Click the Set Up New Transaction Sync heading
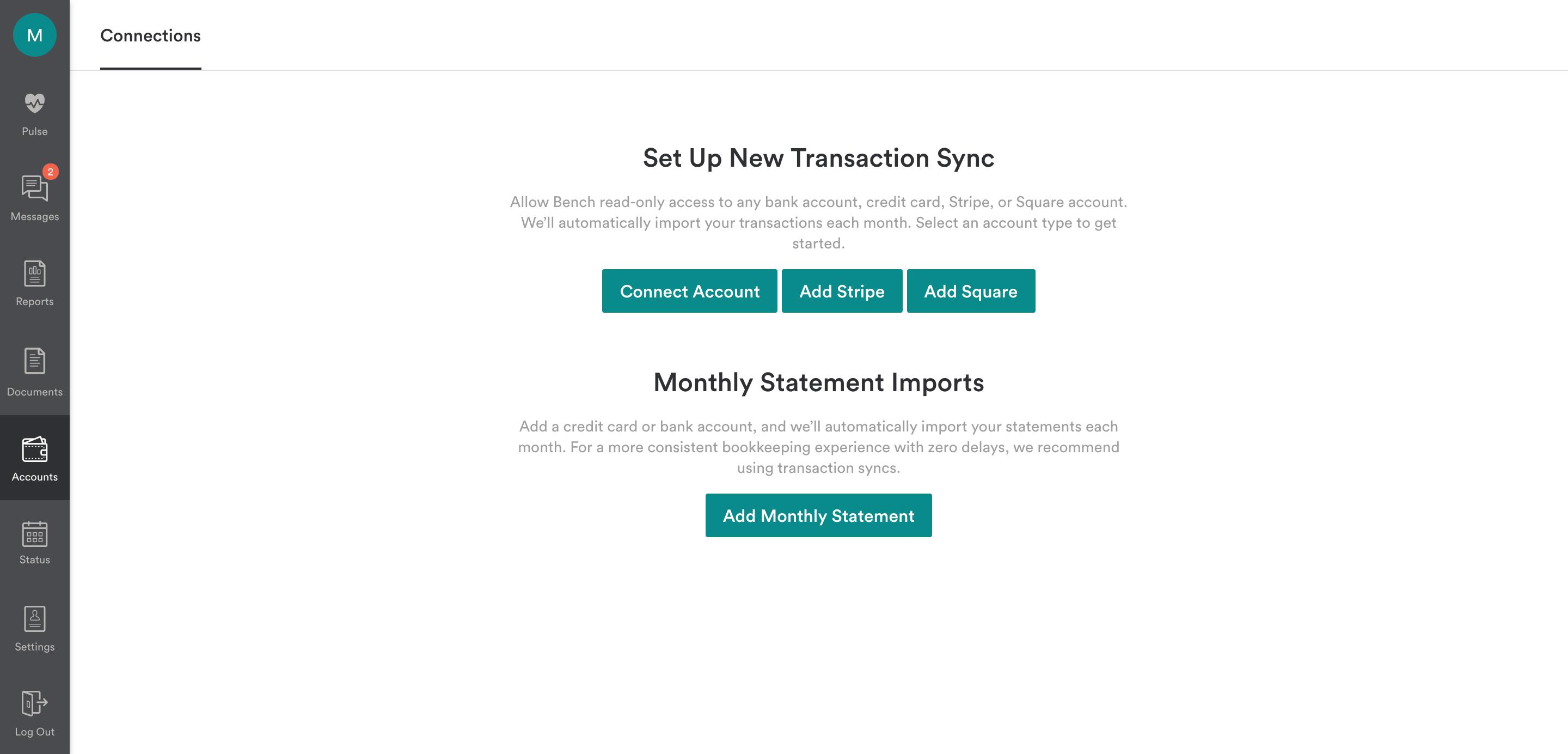The height and width of the screenshot is (754, 1568). click(x=818, y=159)
